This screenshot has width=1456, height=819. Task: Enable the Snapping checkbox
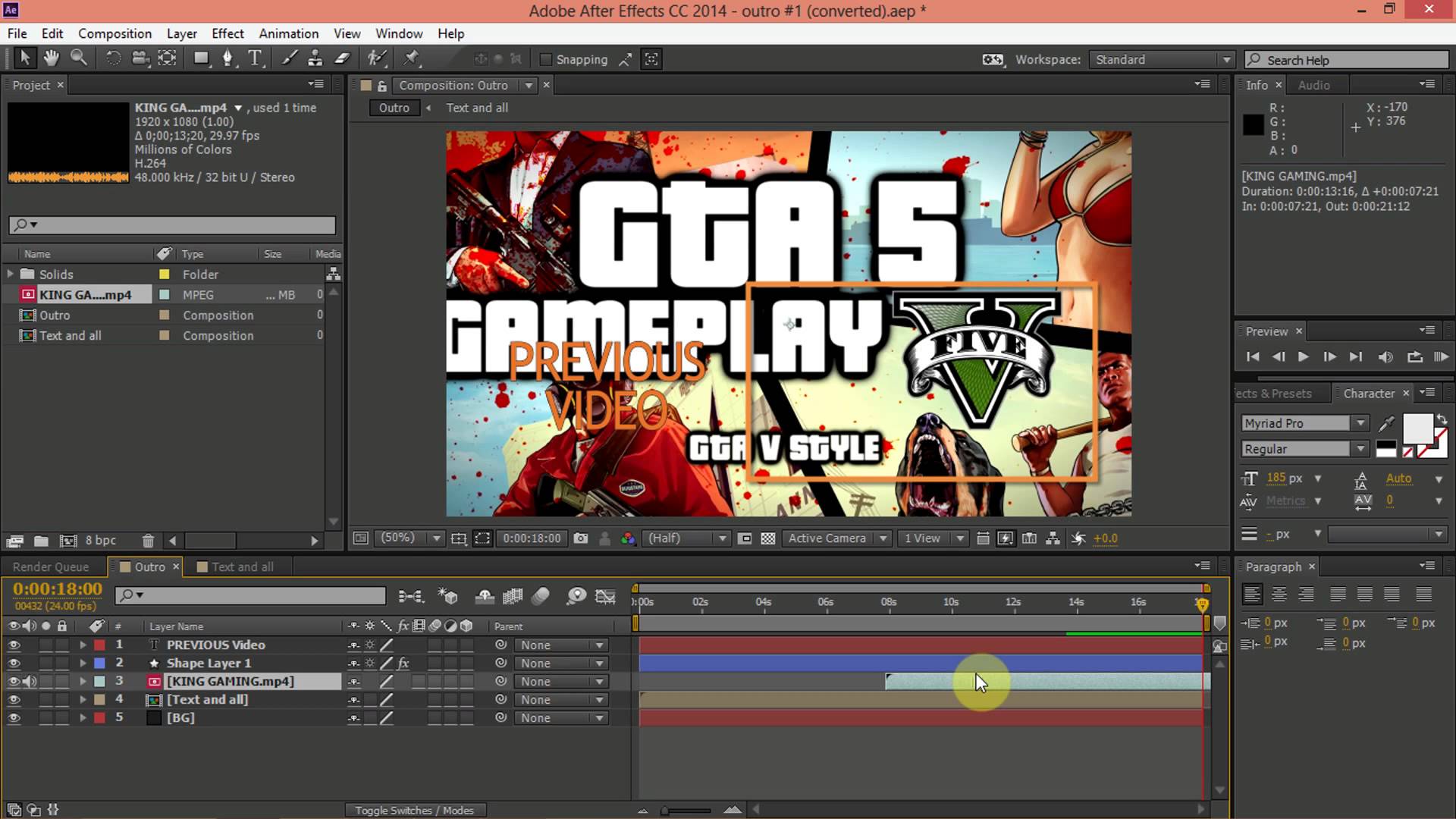tap(545, 60)
